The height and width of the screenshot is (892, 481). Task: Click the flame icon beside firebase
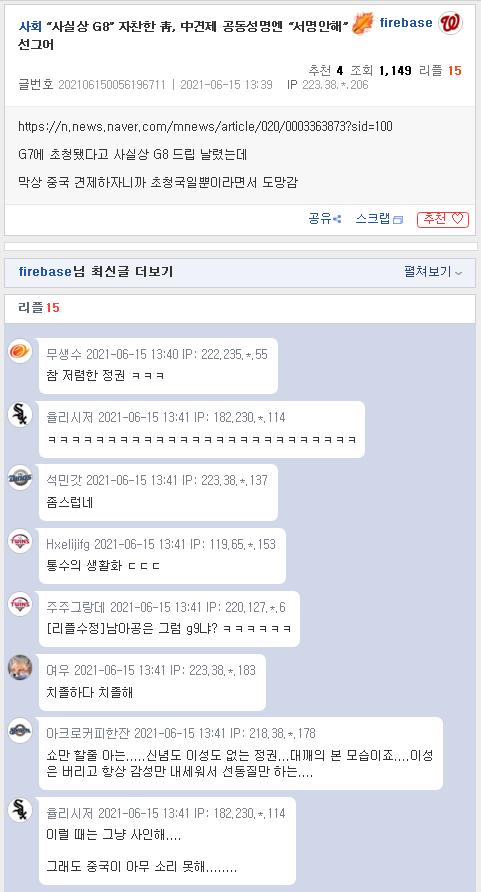[x=363, y=23]
